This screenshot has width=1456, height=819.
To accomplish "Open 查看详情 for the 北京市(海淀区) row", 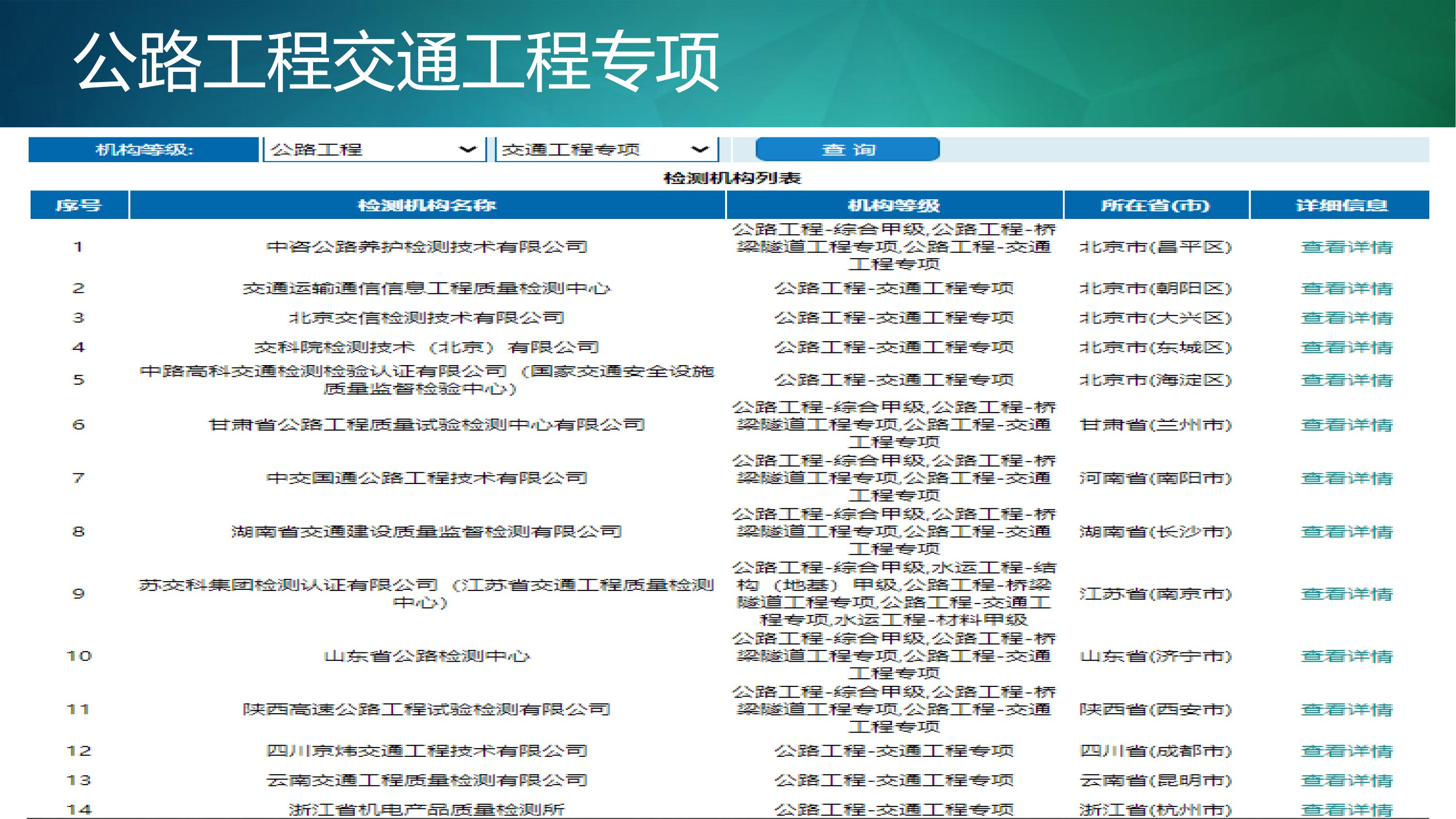I will click(x=1346, y=380).
